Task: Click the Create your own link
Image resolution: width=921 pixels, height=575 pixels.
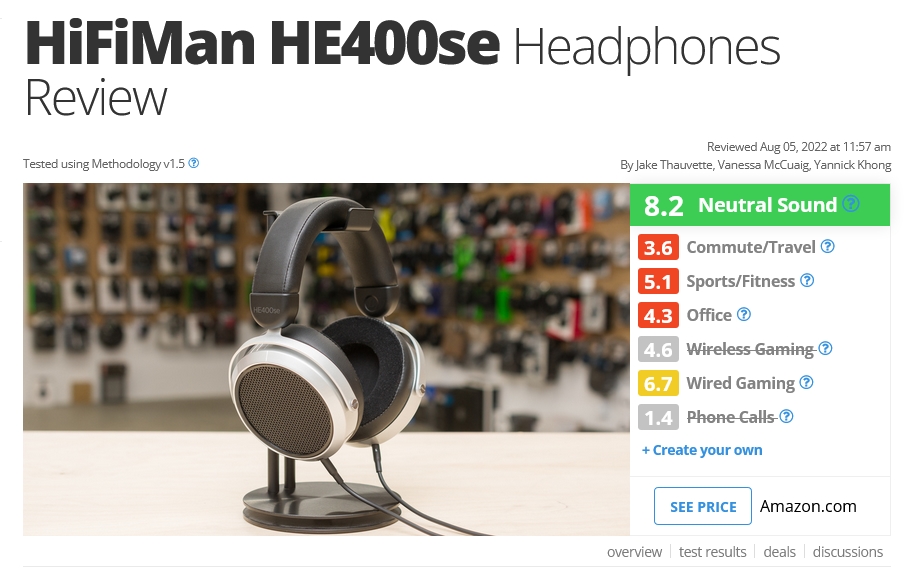Action: pos(702,450)
